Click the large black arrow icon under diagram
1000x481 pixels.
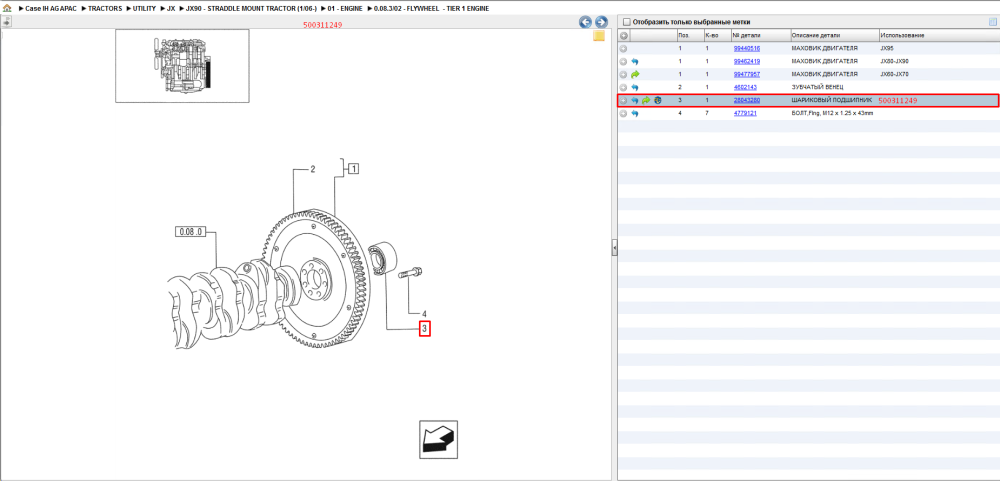tap(438, 440)
